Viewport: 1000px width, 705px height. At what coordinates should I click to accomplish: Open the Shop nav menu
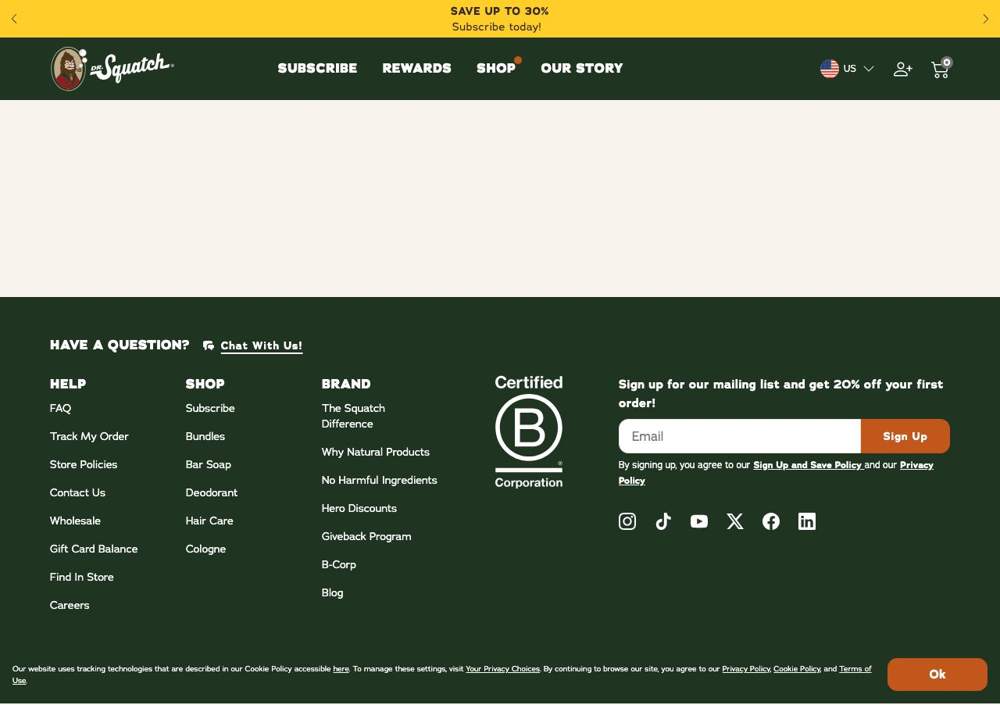point(496,68)
